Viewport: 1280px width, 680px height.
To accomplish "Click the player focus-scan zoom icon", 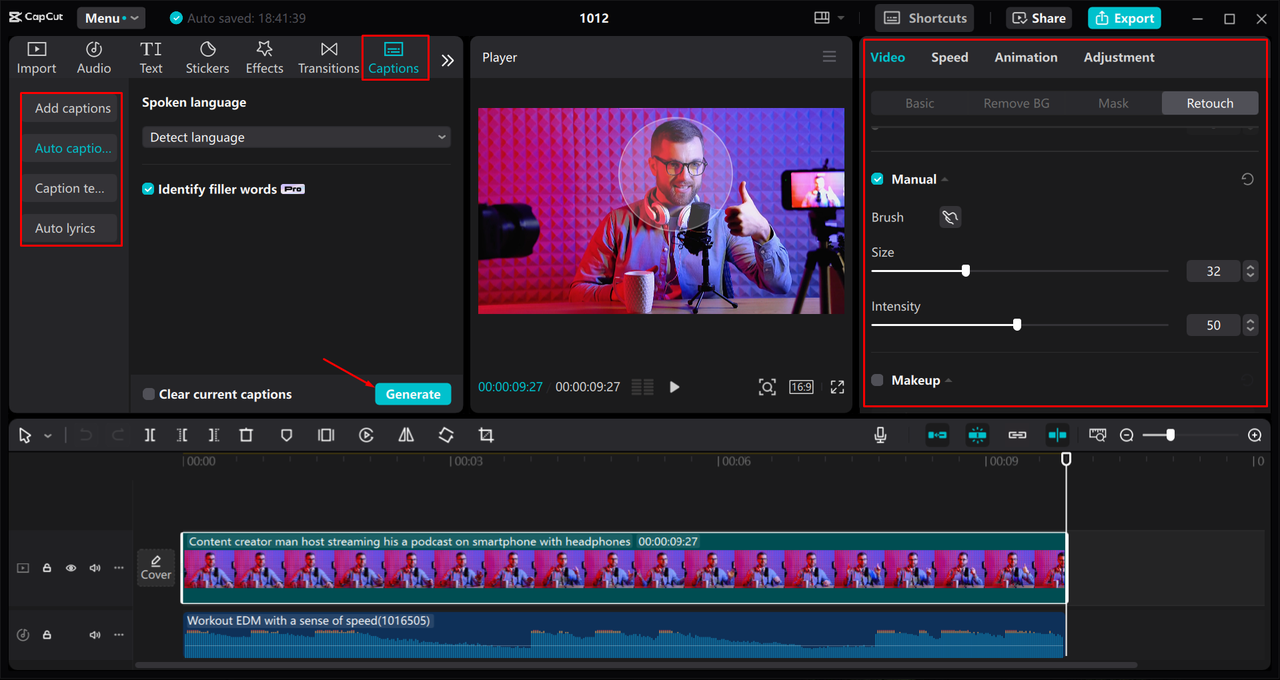I will click(x=767, y=387).
